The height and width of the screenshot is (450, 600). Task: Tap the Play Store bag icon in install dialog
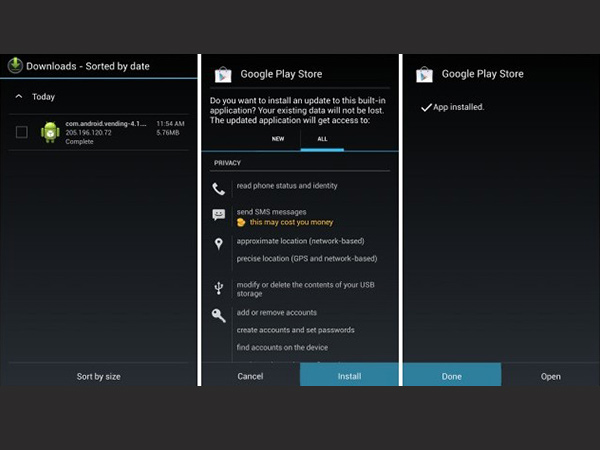tap(223, 75)
